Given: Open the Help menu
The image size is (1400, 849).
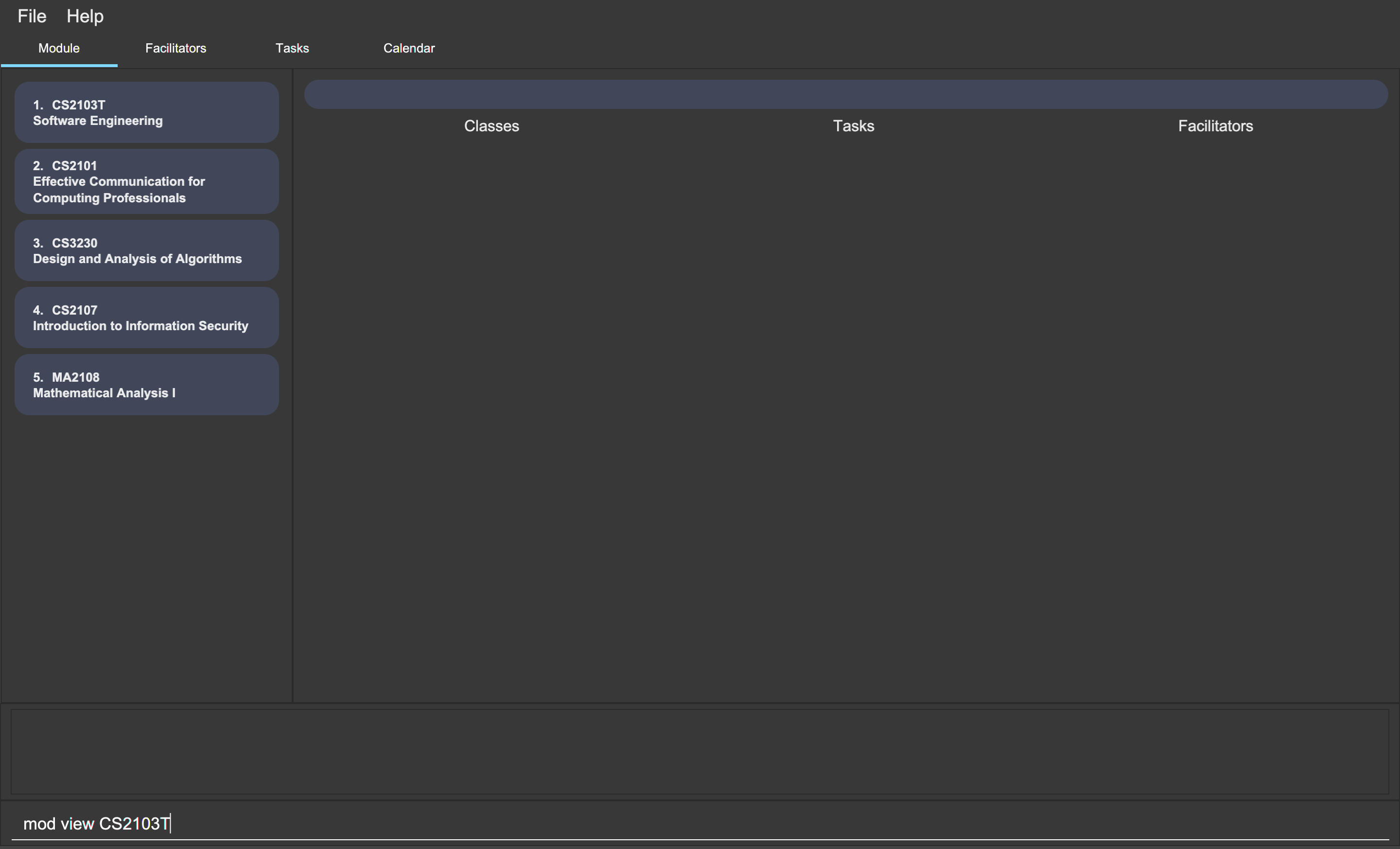Looking at the screenshot, I should pos(85,16).
